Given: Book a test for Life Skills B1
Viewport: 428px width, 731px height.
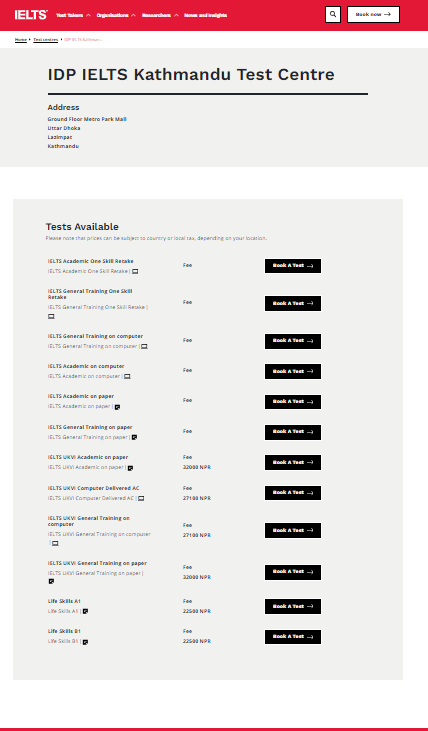Looking at the screenshot, I should pos(293,637).
